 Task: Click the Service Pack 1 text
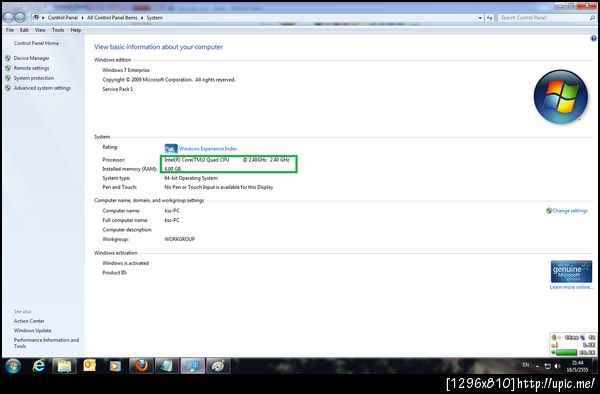117,89
